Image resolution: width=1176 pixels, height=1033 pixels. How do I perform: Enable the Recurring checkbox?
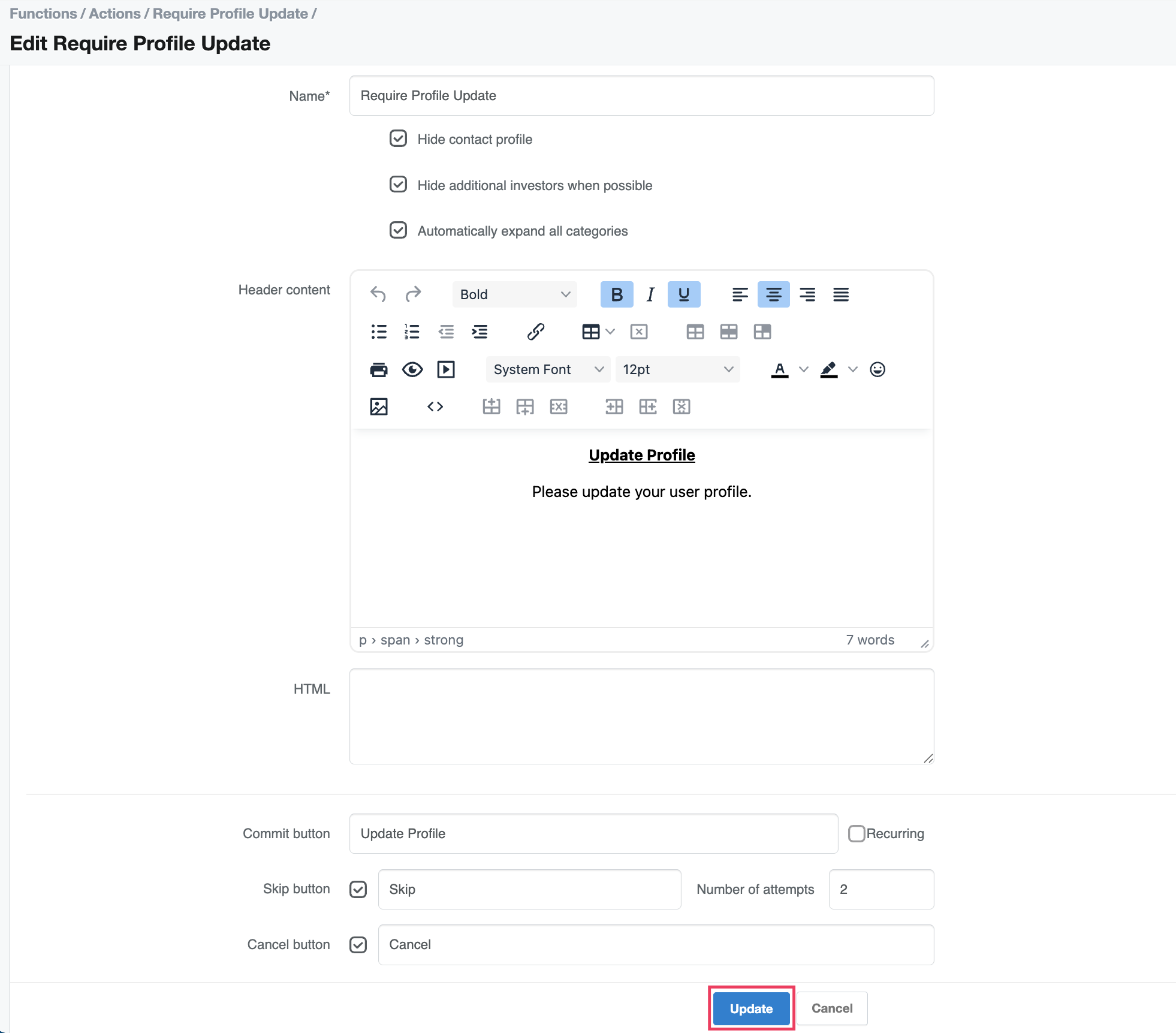point(857,833)
